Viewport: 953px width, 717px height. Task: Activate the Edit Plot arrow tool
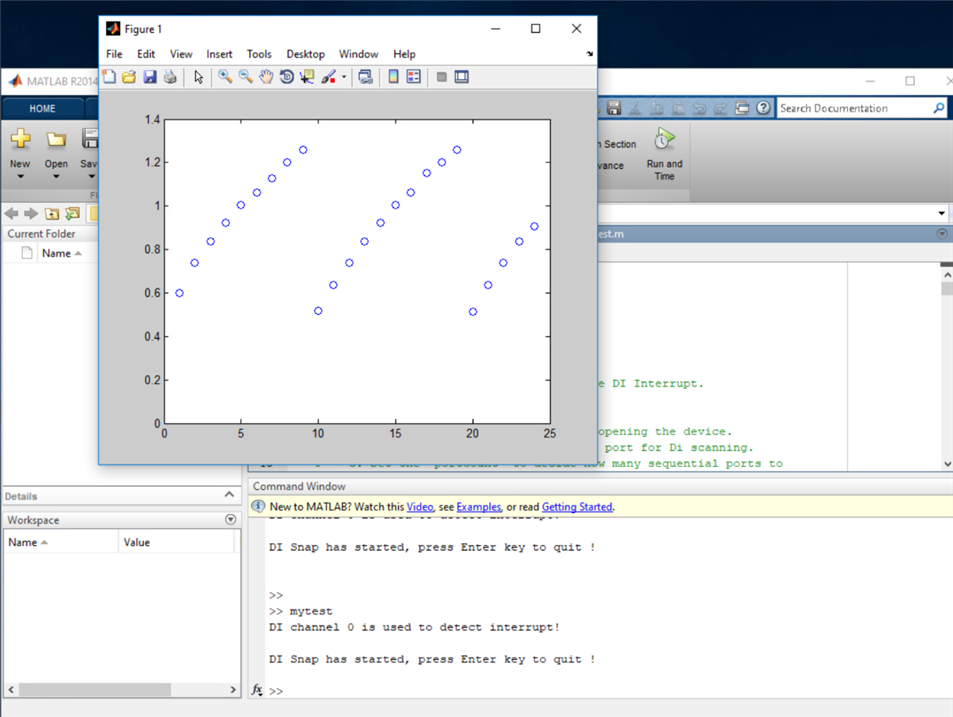tap(198, 77)
